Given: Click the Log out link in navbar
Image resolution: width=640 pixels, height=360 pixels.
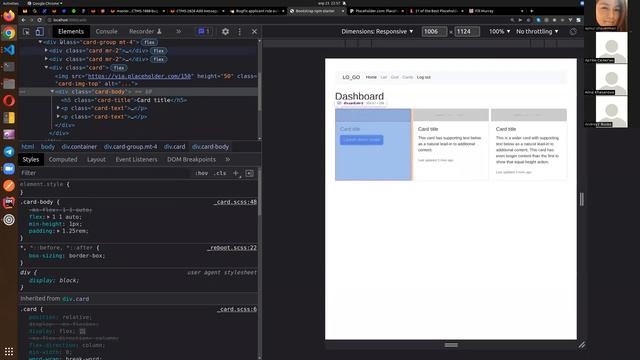Looking at the screenshot, I should tap(424, 77).
